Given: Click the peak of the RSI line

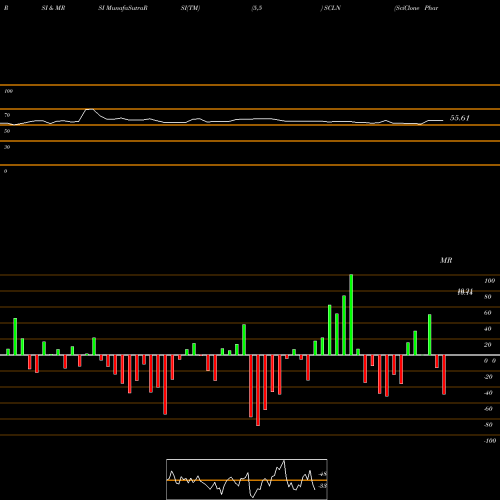Looking at the screenshot, I should (x=89, y=109).
